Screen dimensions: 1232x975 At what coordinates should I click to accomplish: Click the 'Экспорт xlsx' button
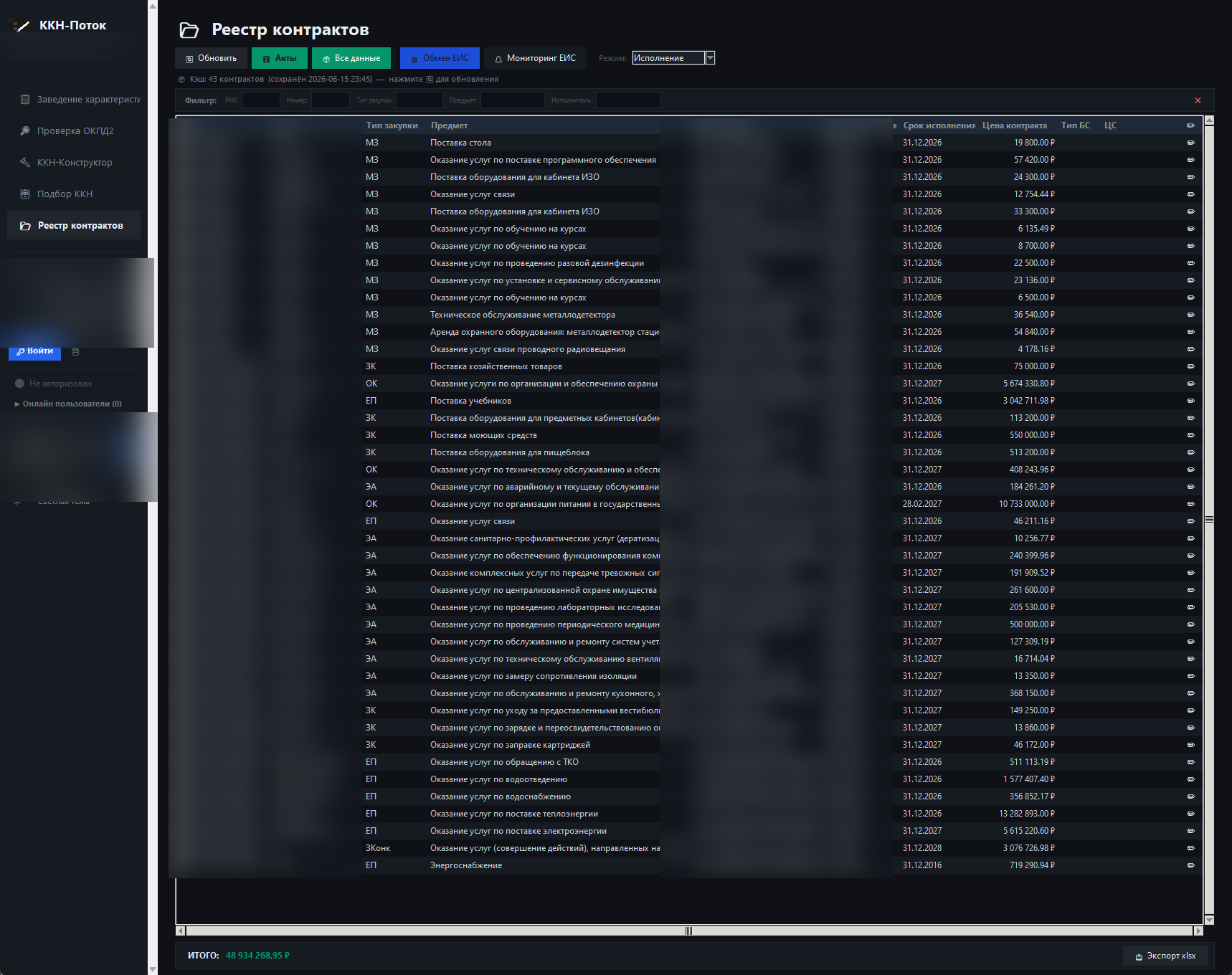coord(1165,956)
